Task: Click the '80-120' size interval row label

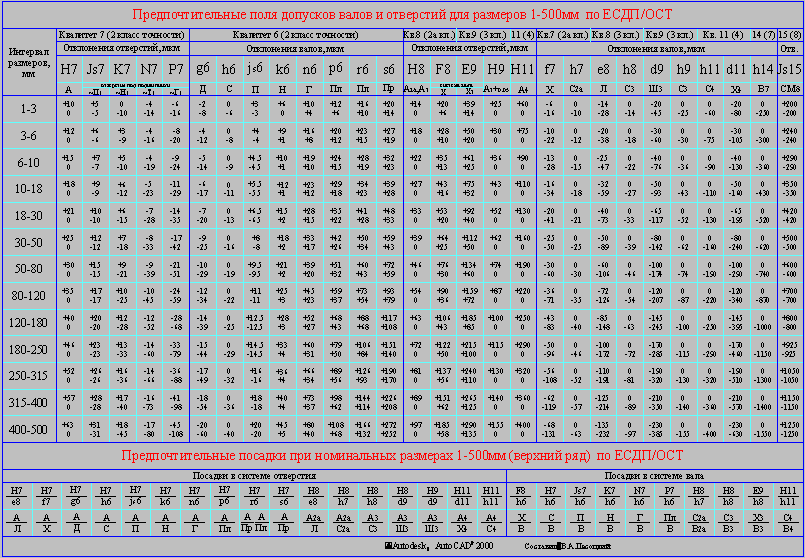Action: (29, 296)
